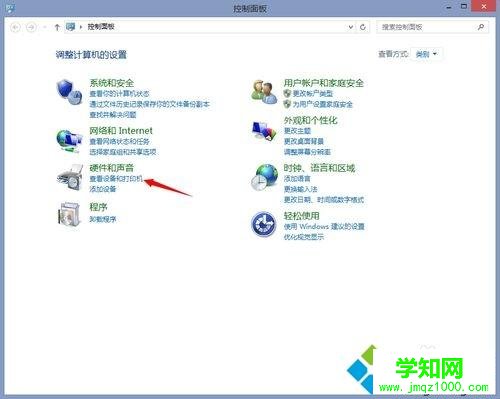
Task: Click 为用户设置家庭安全 link
Action: pyautogui.click(x=323, y=104)
